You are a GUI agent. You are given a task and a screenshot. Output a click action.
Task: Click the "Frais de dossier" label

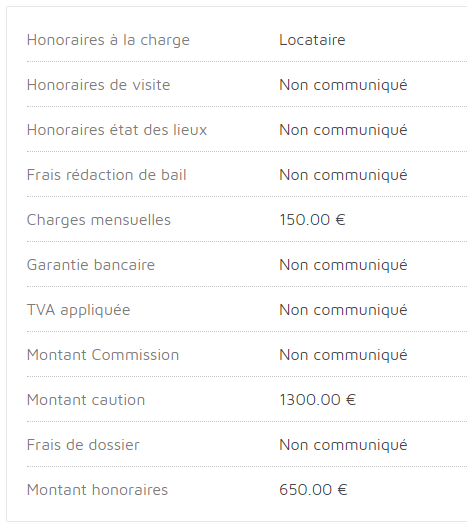click(83, 445)
